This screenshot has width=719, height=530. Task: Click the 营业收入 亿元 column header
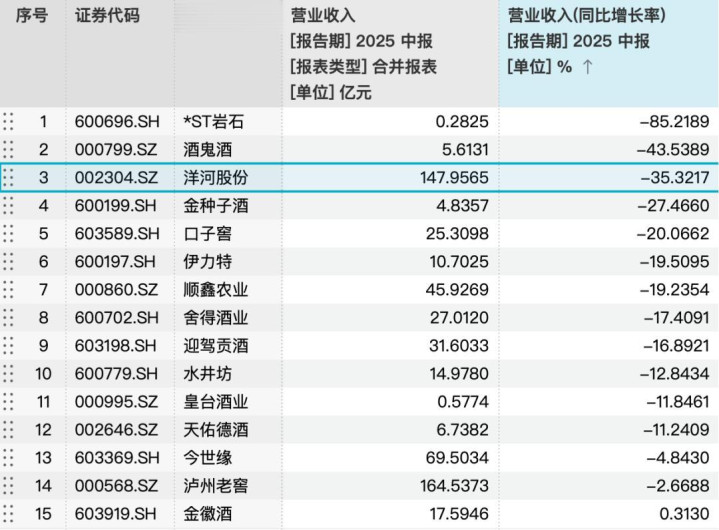point(390,54)
